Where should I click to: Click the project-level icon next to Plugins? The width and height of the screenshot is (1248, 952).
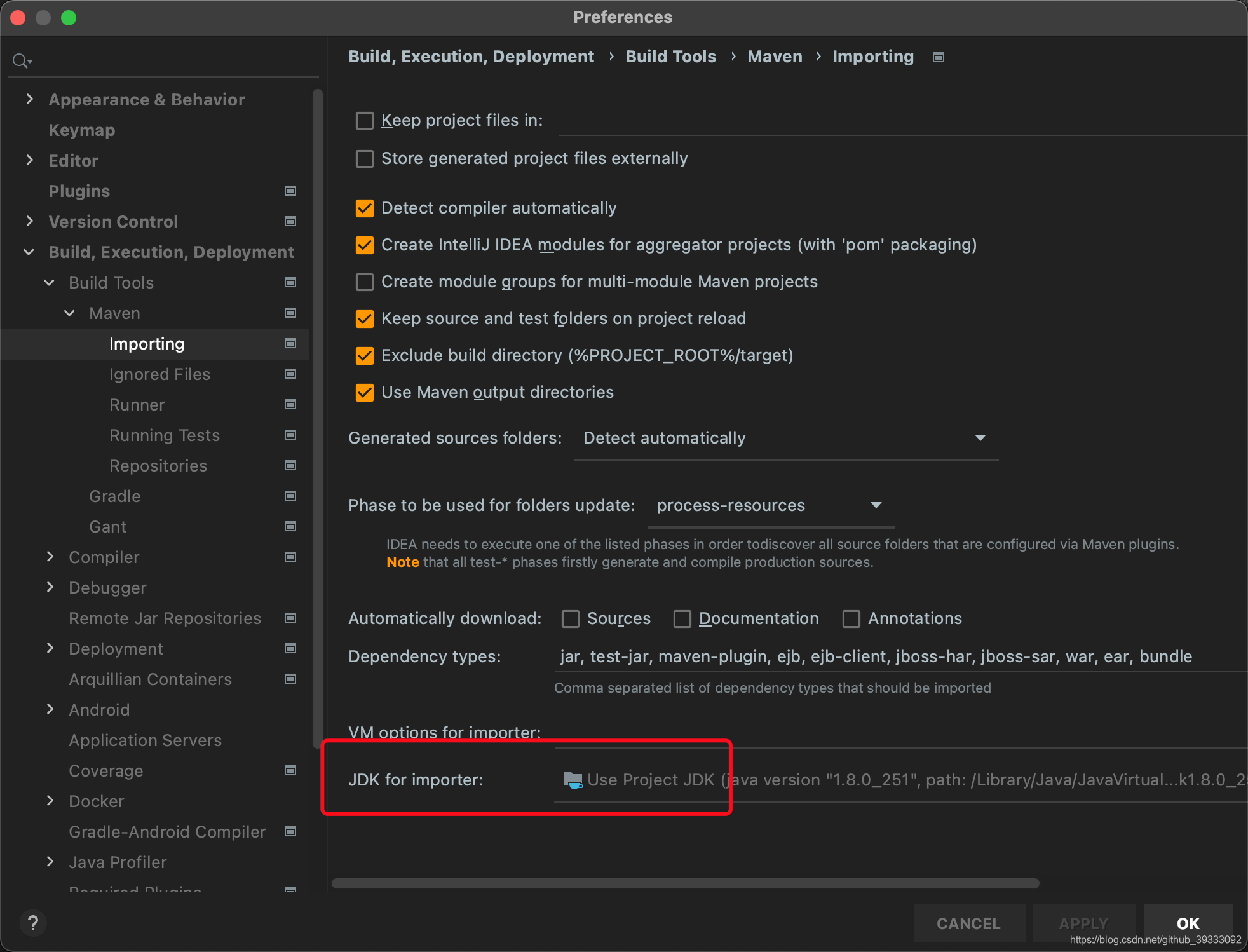[290, 191]
